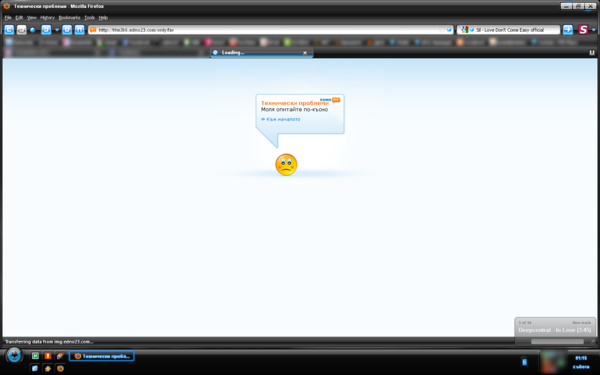Click the progress bar in track notification popup

click(x=558, y=341)
